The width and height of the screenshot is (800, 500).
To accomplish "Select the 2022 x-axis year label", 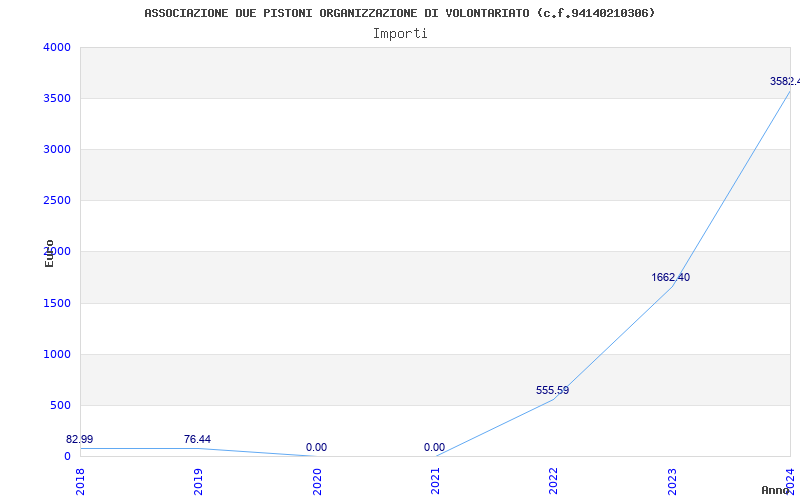I will 553,479.
